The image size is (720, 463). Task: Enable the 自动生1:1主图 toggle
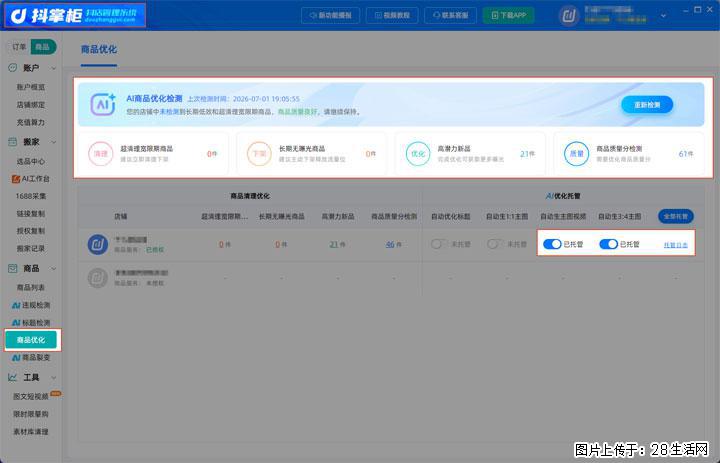[495, 244]
